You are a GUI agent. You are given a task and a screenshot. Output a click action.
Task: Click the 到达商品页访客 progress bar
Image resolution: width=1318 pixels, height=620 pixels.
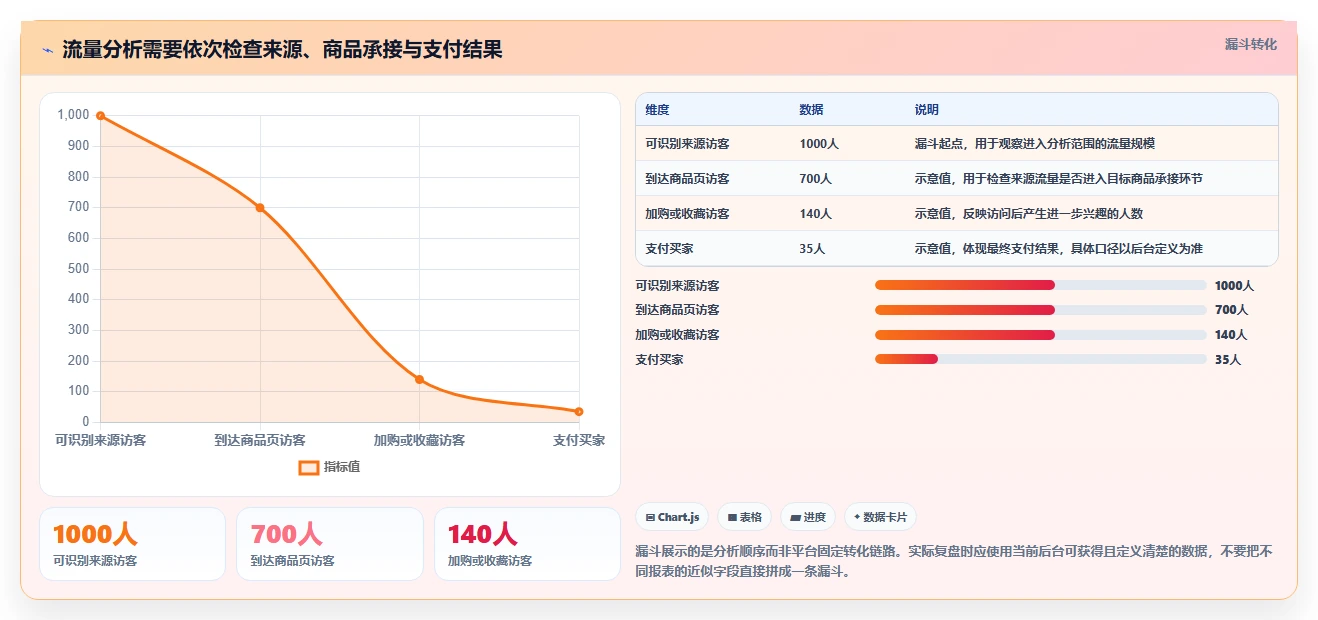[x=1041, y=310]
